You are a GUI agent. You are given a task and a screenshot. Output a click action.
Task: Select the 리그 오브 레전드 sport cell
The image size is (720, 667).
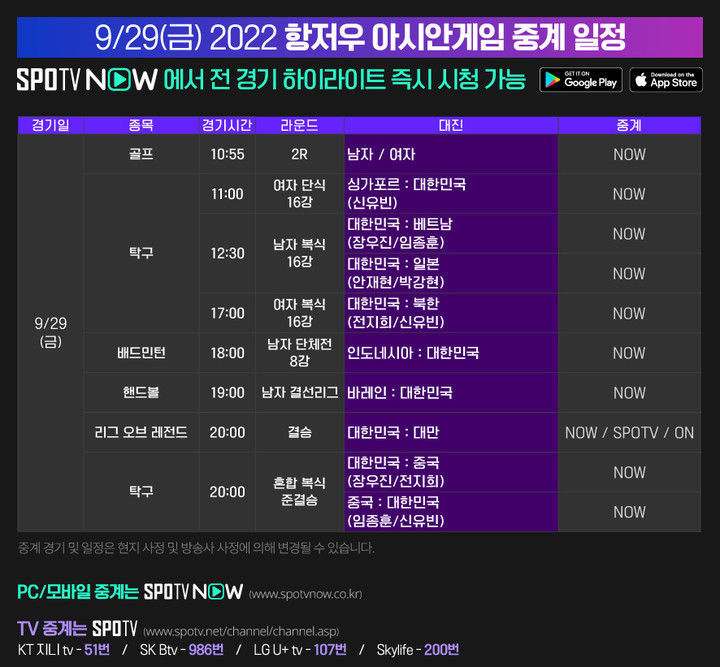pos(141,432)
